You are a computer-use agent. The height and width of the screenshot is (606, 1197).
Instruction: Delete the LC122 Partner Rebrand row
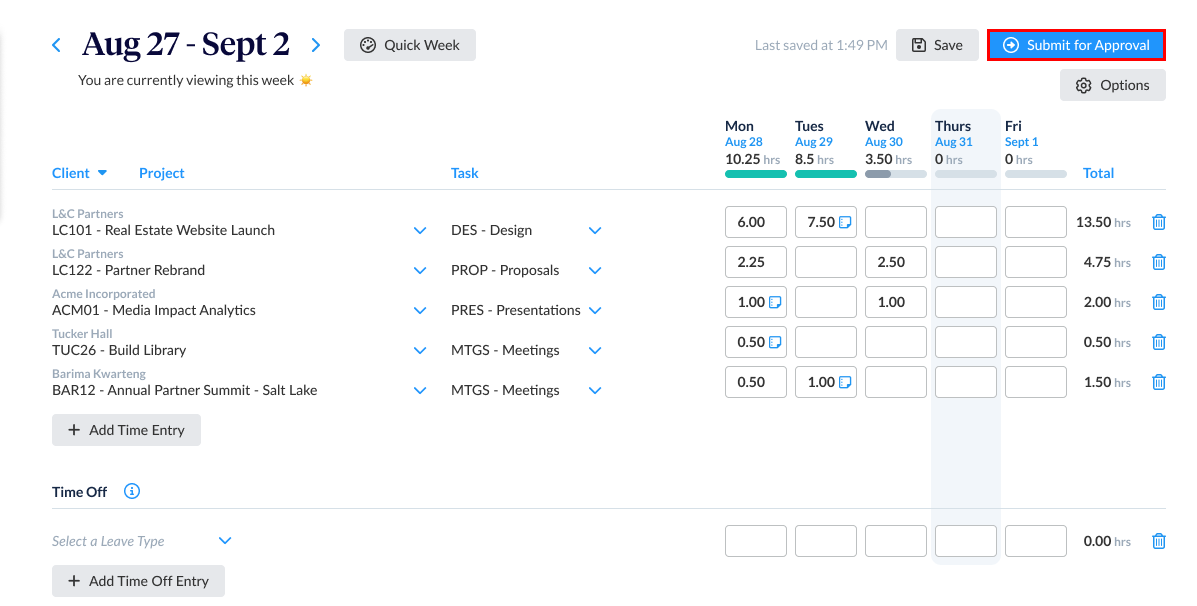[x=1159, y=262]
